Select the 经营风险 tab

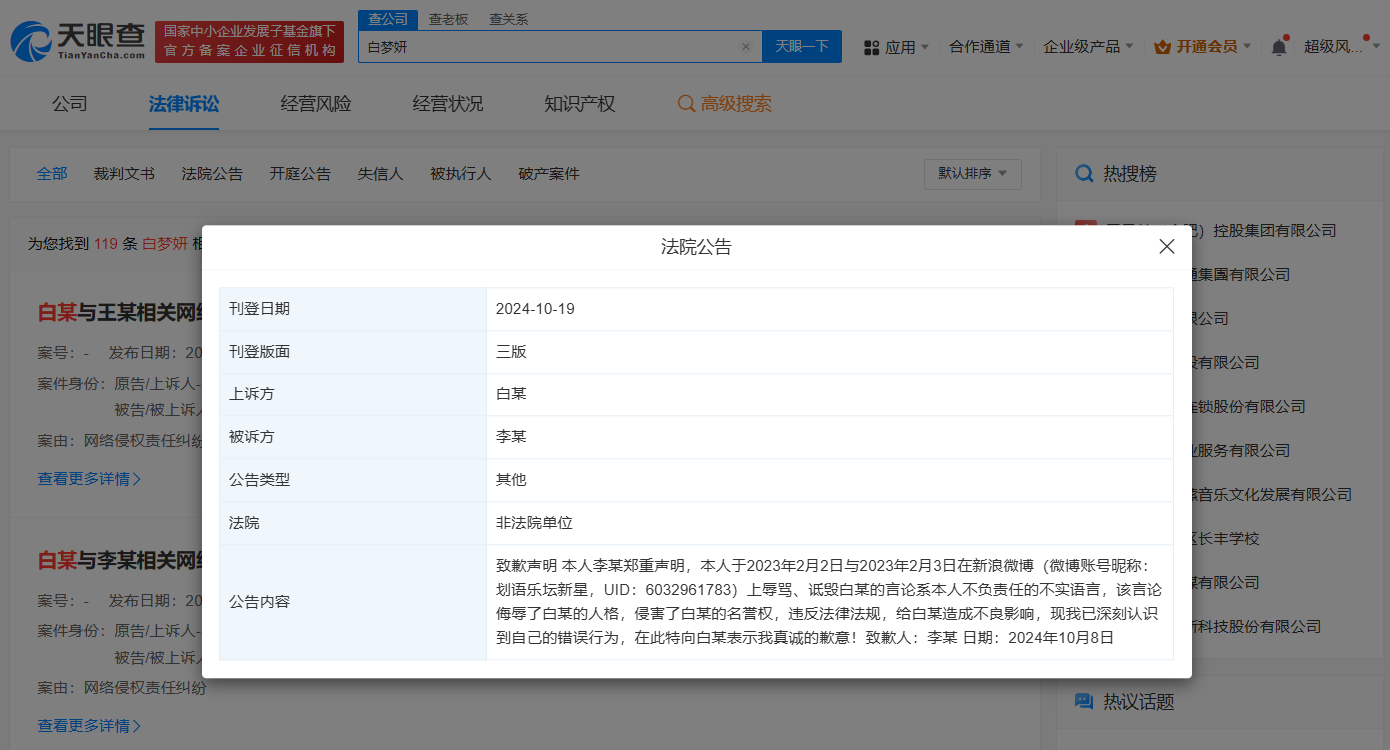pyautogui.click(x=316, y=104)
